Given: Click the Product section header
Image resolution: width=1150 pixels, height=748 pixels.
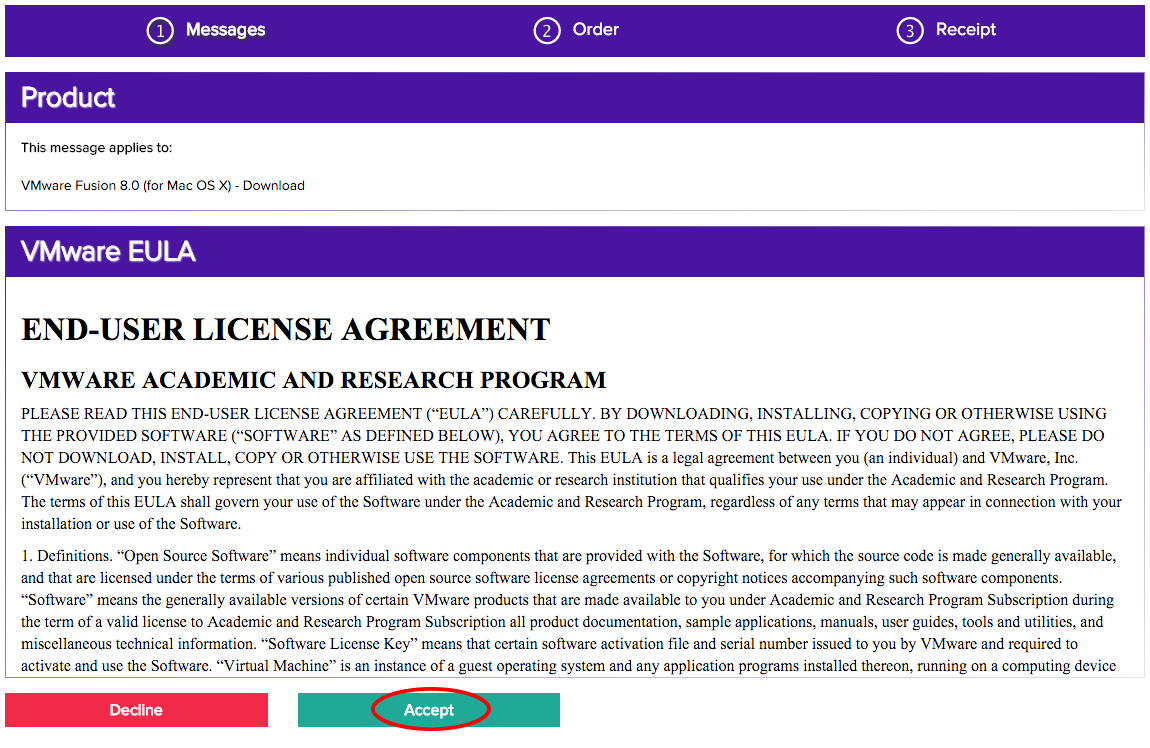Looking at the screenshot, I should click(x=68, y=98).
